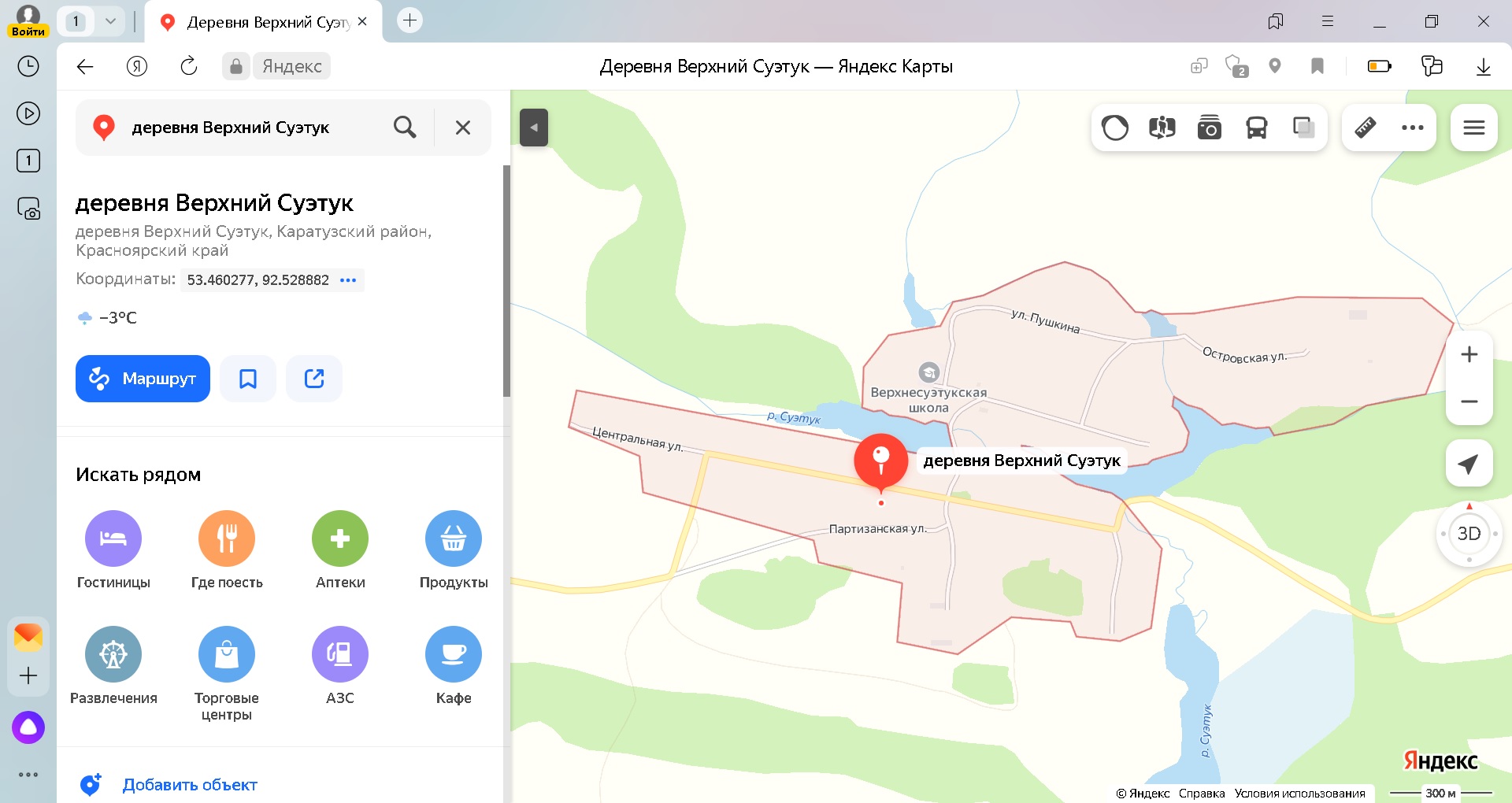Screen dimensions: 1512x803
Task: Collapse the side panel arrow
Action: [534, 128]
